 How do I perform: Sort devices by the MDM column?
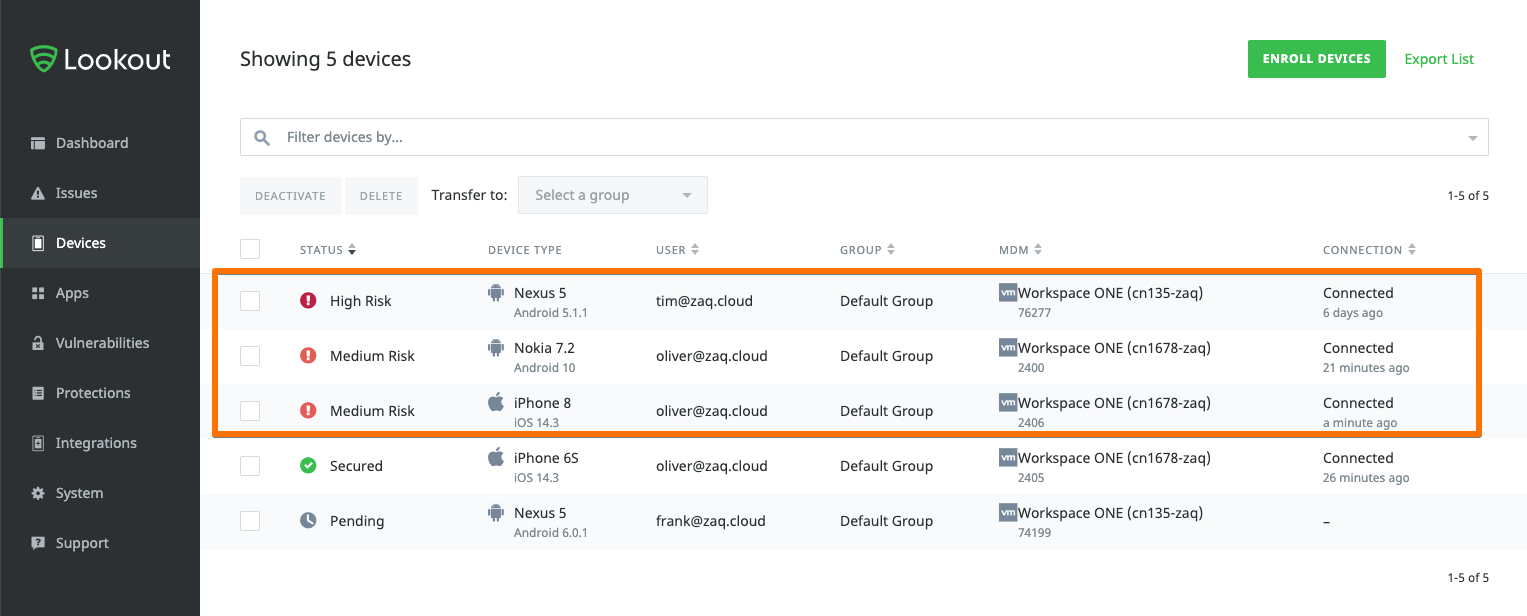point(1020,250)
